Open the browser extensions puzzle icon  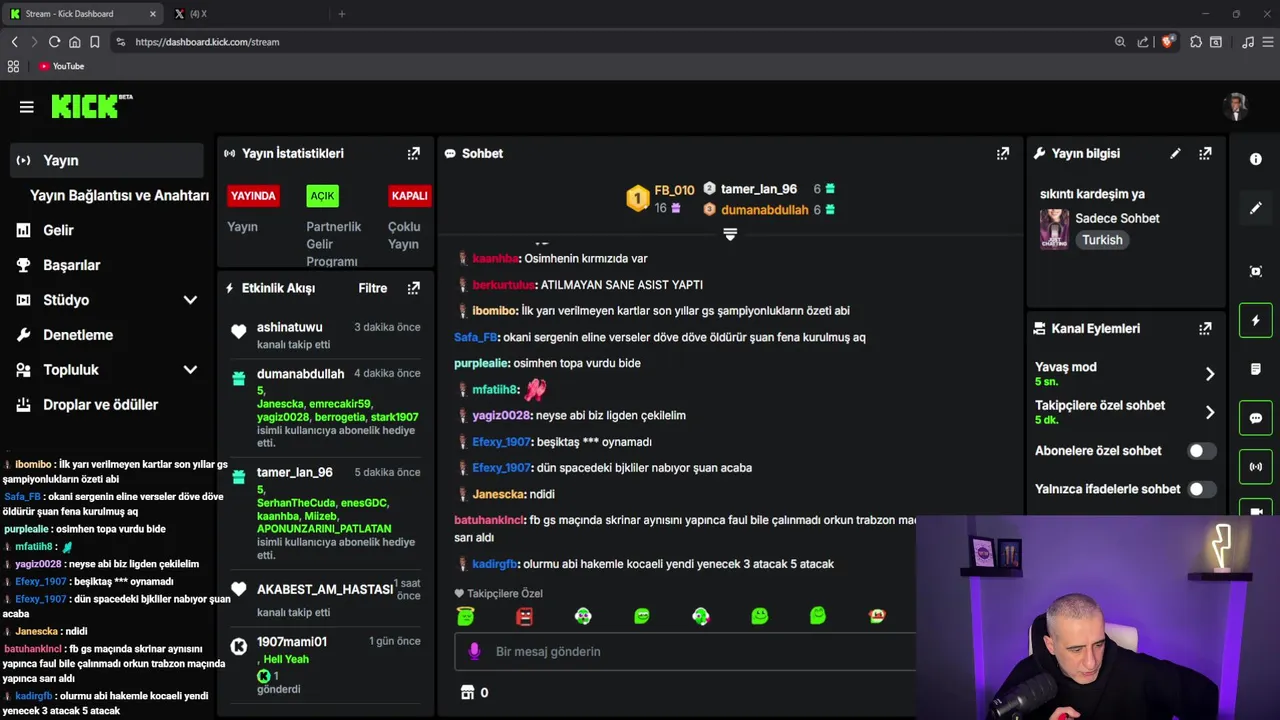click(1196, 42)
